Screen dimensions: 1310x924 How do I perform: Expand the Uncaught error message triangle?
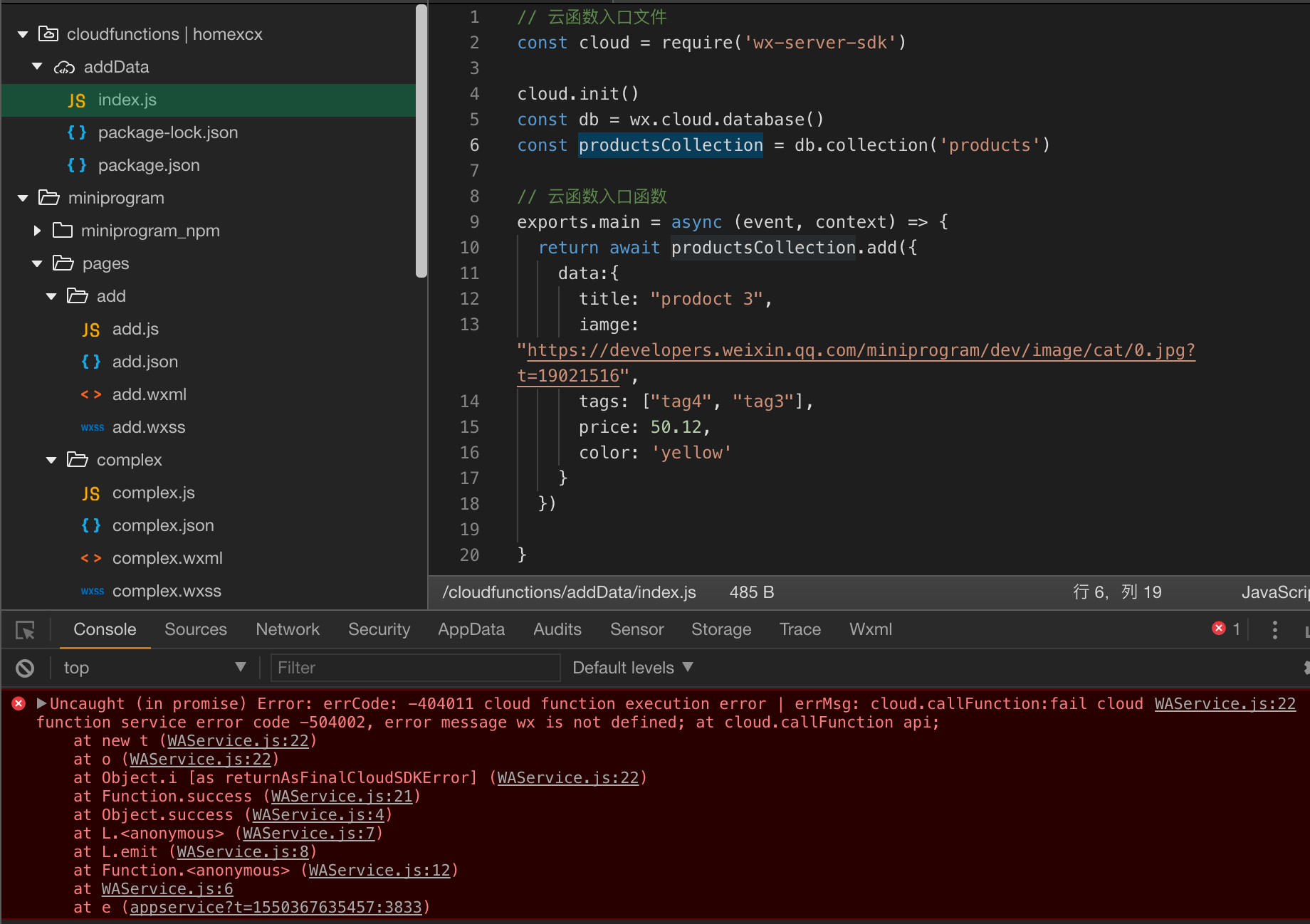click(x=41, y=703)
